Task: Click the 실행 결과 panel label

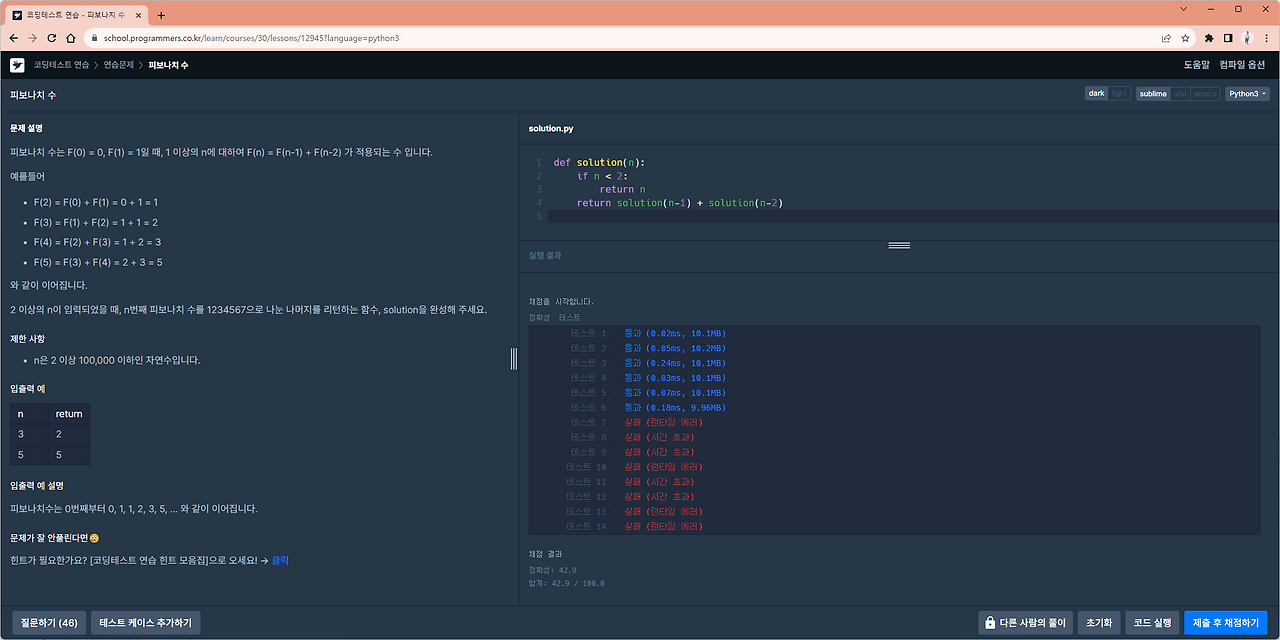Action: coord(545,255)
